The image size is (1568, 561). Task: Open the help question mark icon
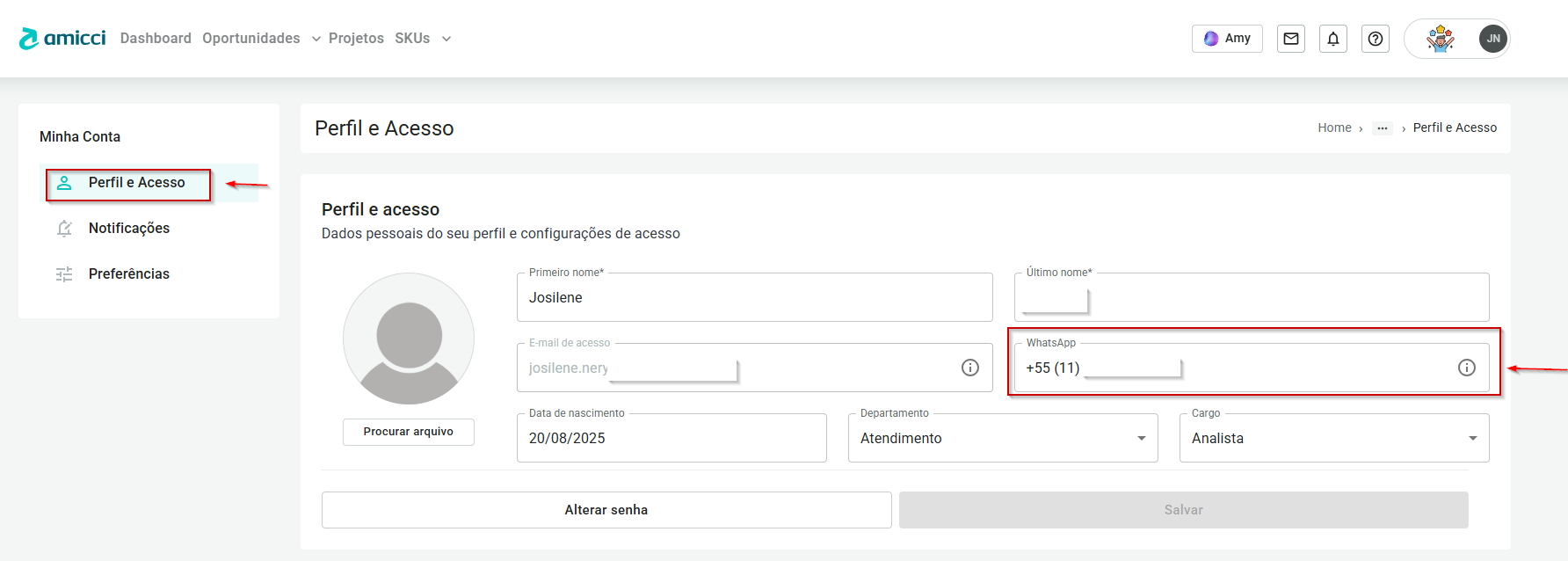[1375, 39]
